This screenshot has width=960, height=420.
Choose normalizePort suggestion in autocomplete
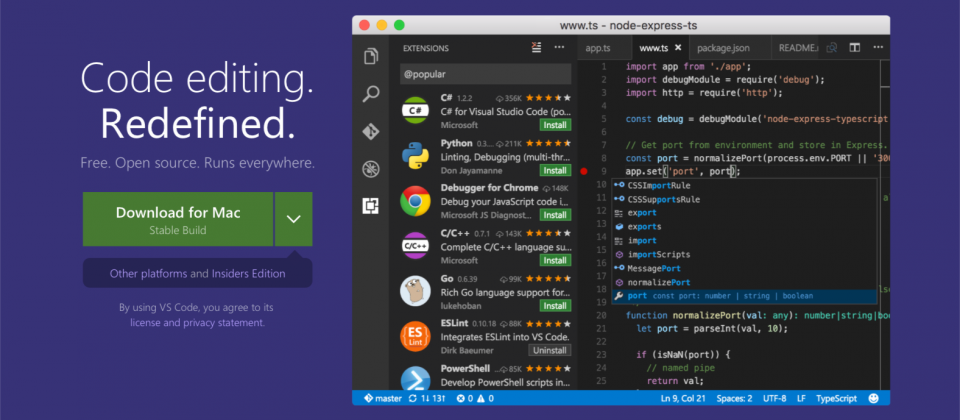click(x=744, y=282)
